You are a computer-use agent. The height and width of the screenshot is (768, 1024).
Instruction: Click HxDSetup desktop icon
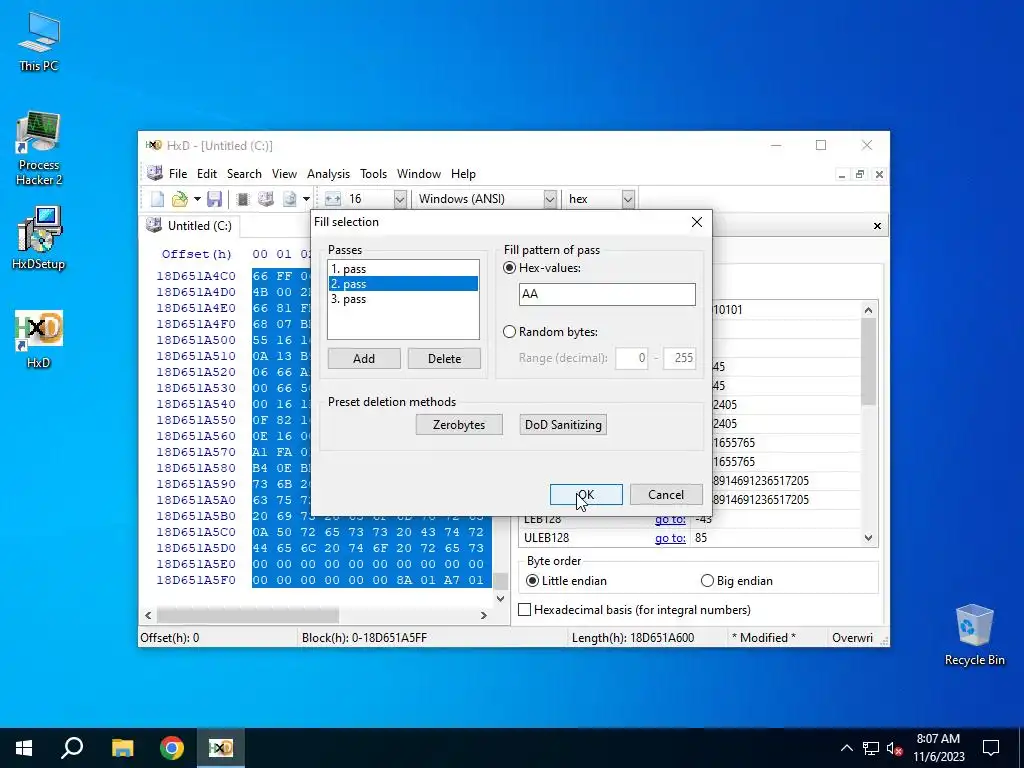tap(39, 238)
